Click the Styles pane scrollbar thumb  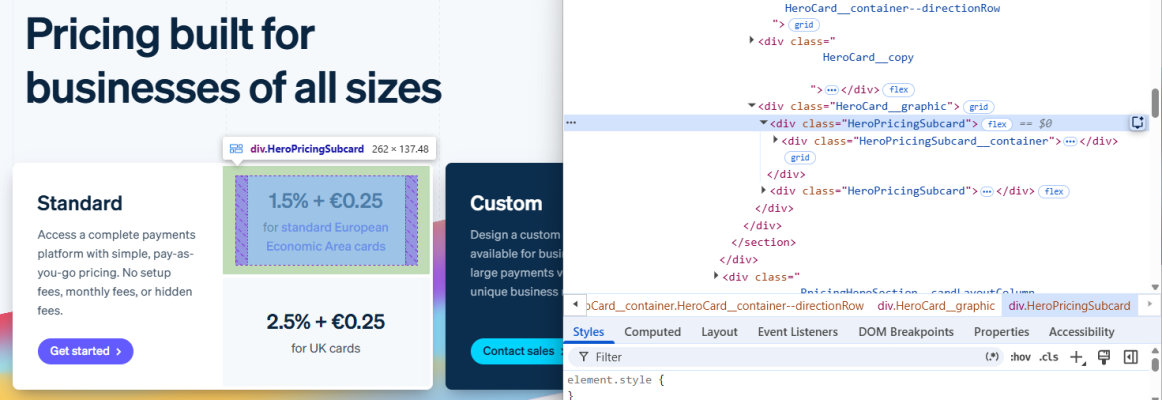tap(1155, 364)
